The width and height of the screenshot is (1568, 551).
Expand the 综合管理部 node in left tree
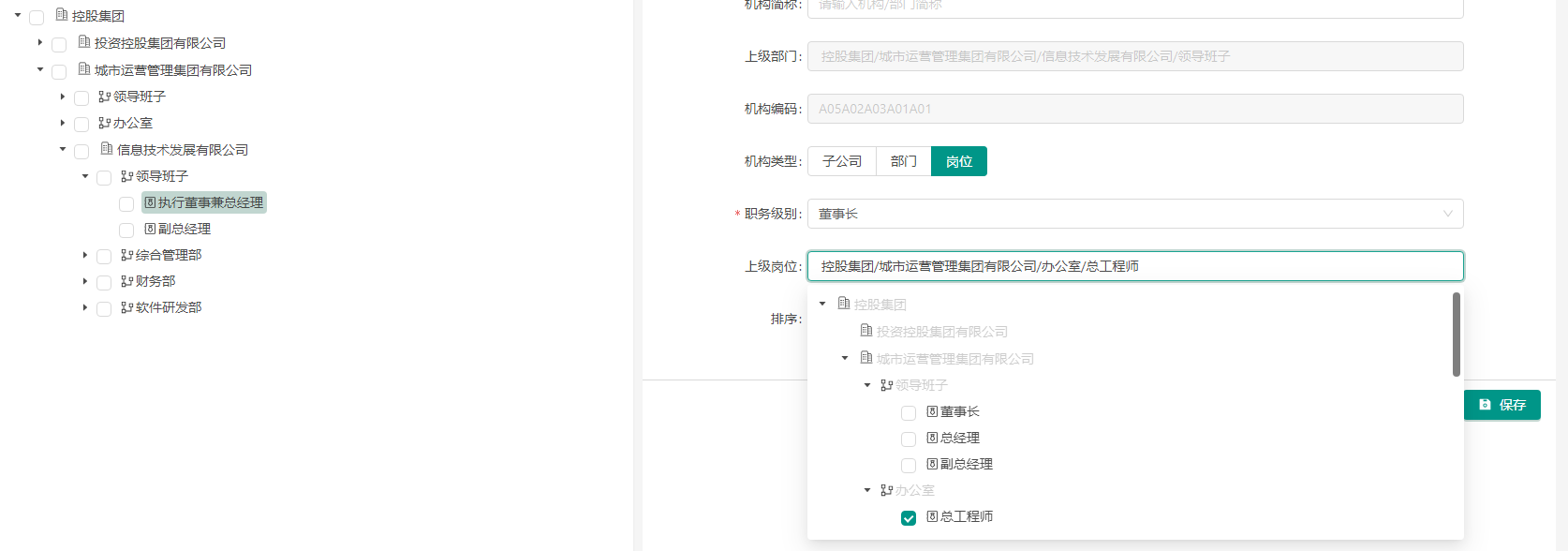click(x=85, y=255)
